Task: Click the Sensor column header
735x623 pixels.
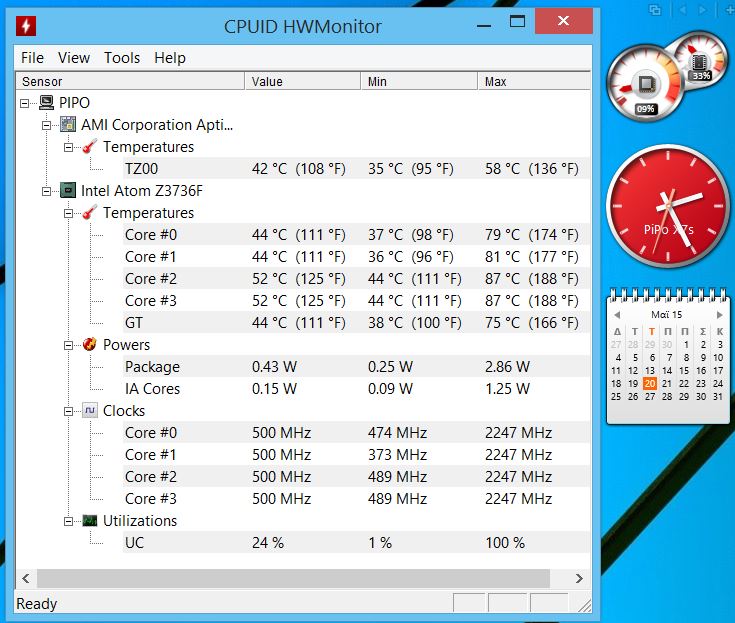Action: [130, 81]
